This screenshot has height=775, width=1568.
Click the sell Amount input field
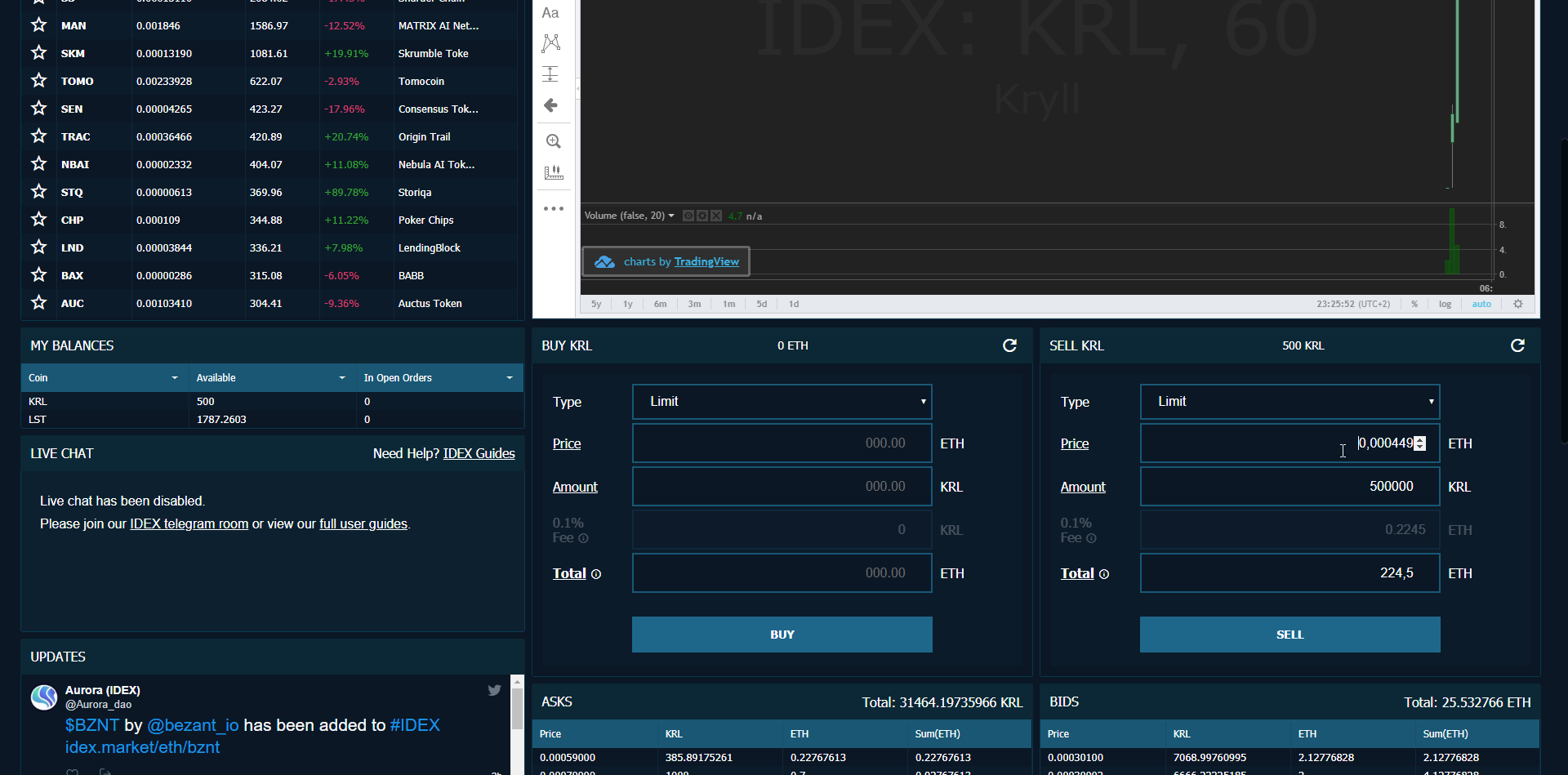click(x=1290, y=487)
